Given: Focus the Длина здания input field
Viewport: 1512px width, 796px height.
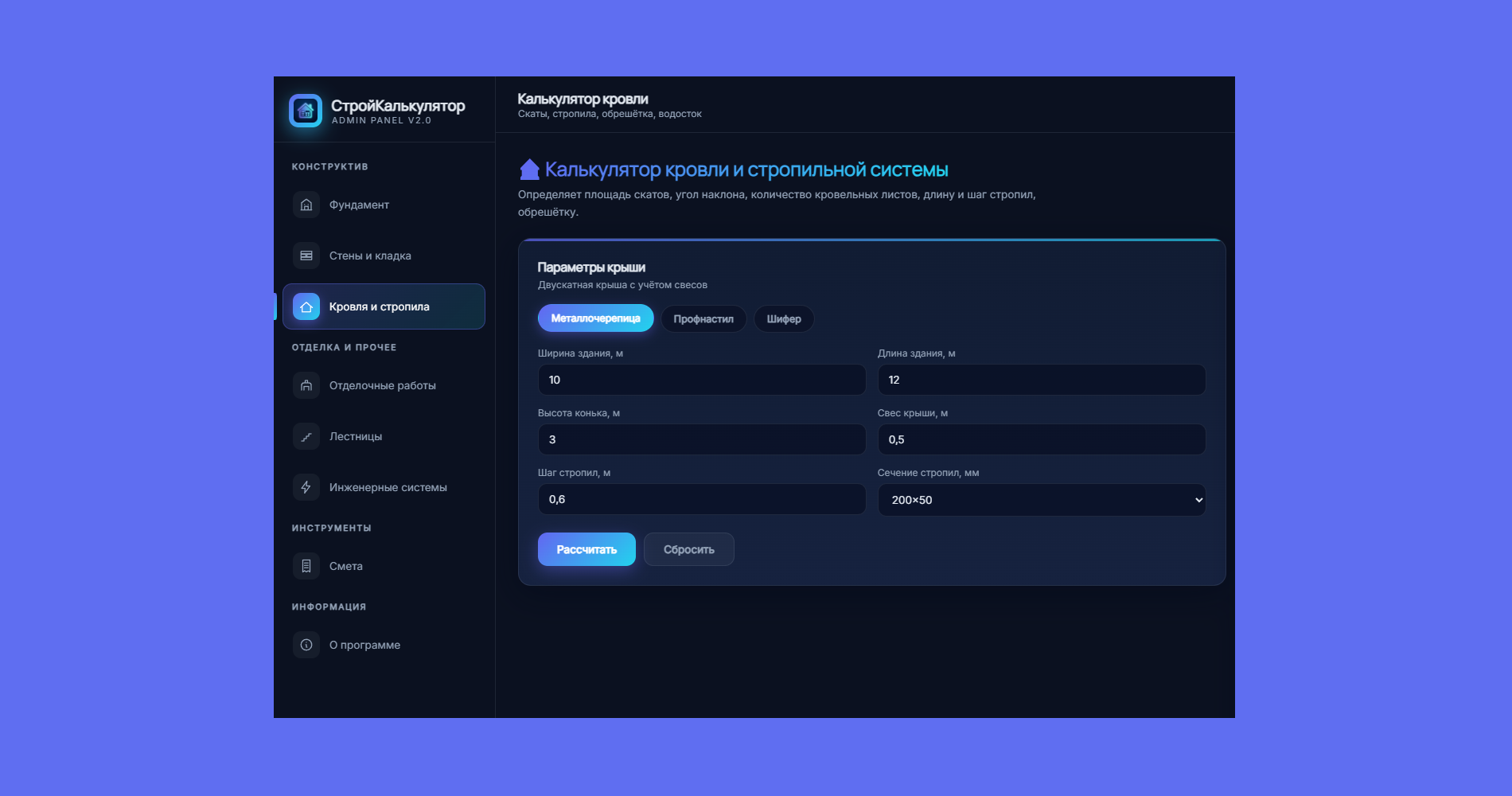Looking at the screenshot, I should coord(1041,380).
